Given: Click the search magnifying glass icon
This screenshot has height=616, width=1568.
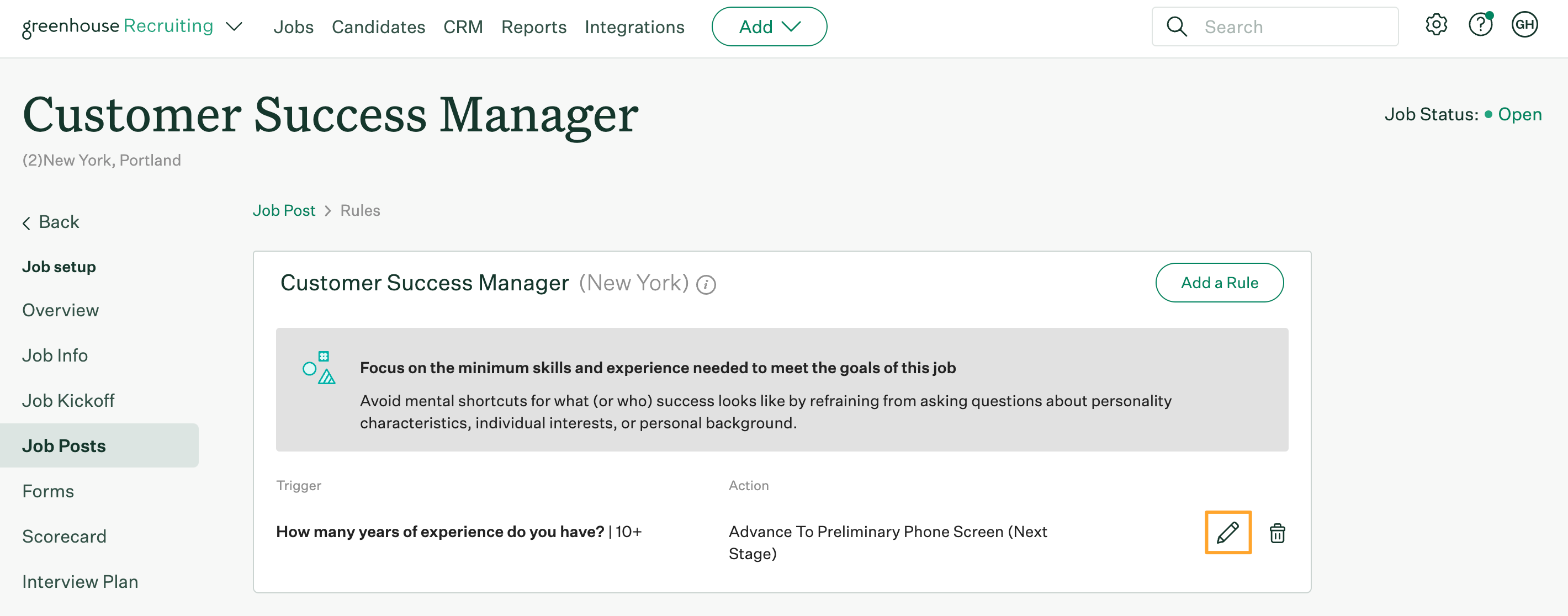Looking at the screenshot, I should (x=1177, y=26).
